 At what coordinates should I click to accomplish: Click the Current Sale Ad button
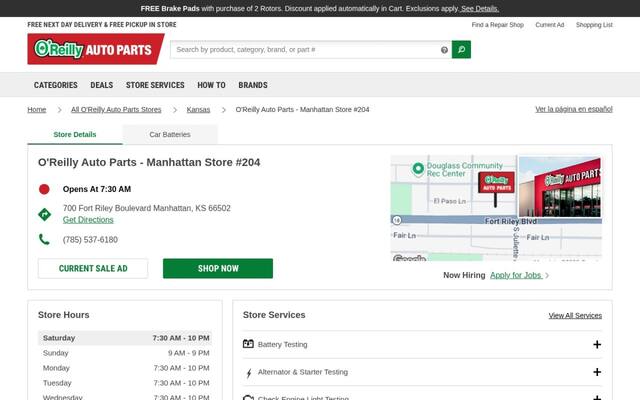pos(93,268)
